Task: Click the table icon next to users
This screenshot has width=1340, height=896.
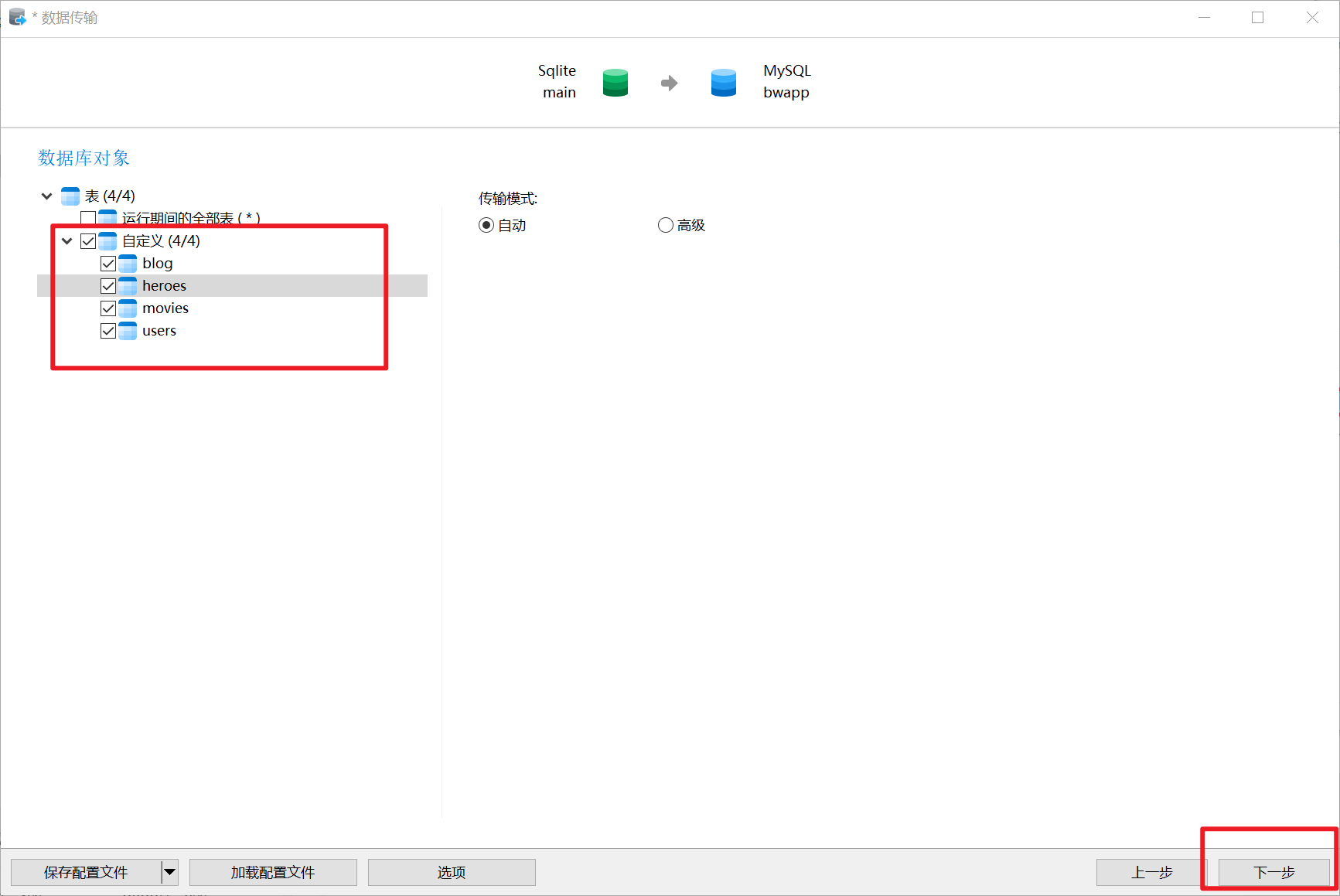Action: click(x=128, y=331)
